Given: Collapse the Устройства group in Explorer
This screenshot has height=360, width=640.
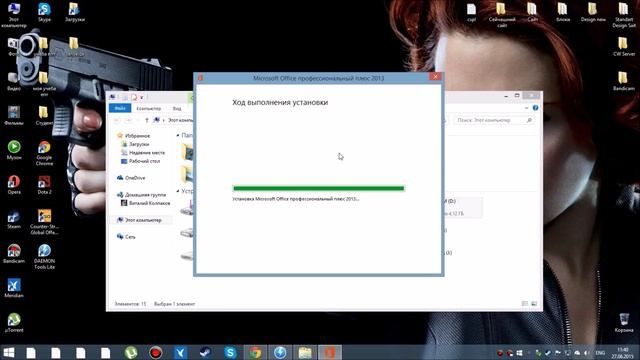Looking at the screenshot, I should tap(178, 191).
